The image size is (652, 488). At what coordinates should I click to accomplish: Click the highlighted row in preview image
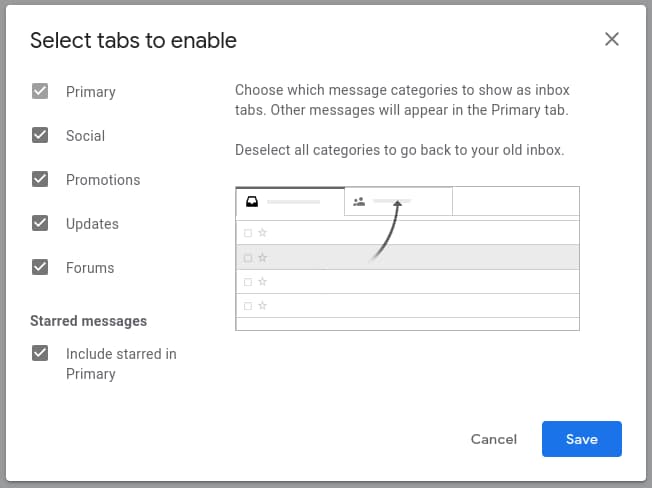(x=450, y=258)
